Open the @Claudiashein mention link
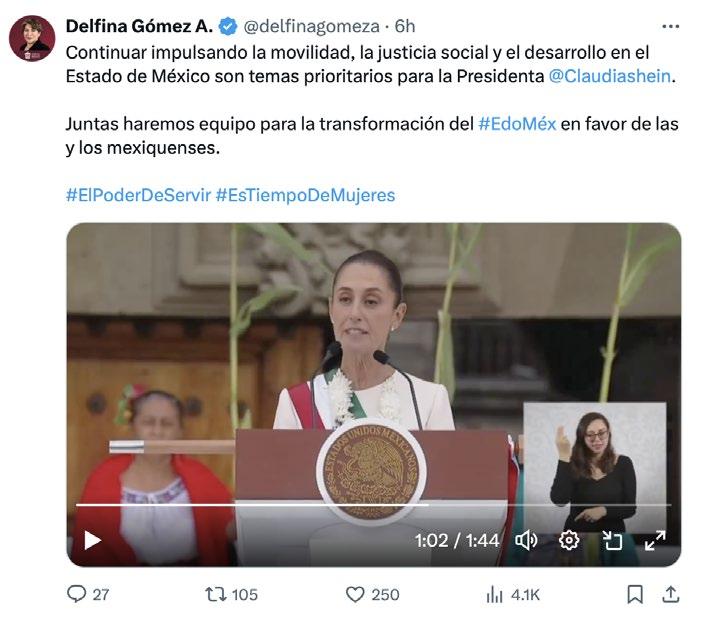Screen dimensions: 702x619 610,76
